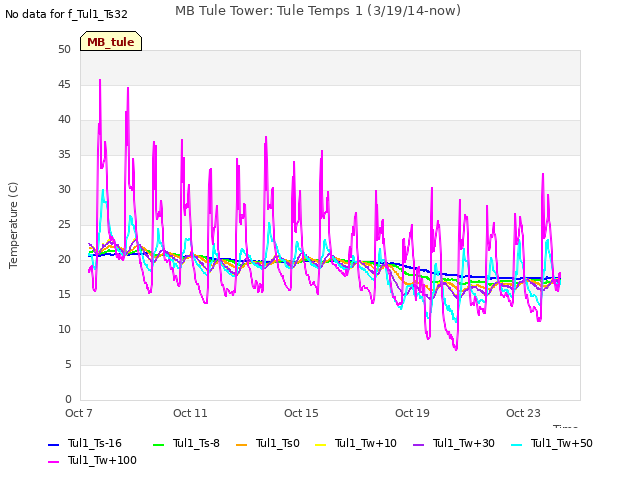Click the Oct 15 x-axis tick label
The image size is (640, 480).
tap(301, 413)
